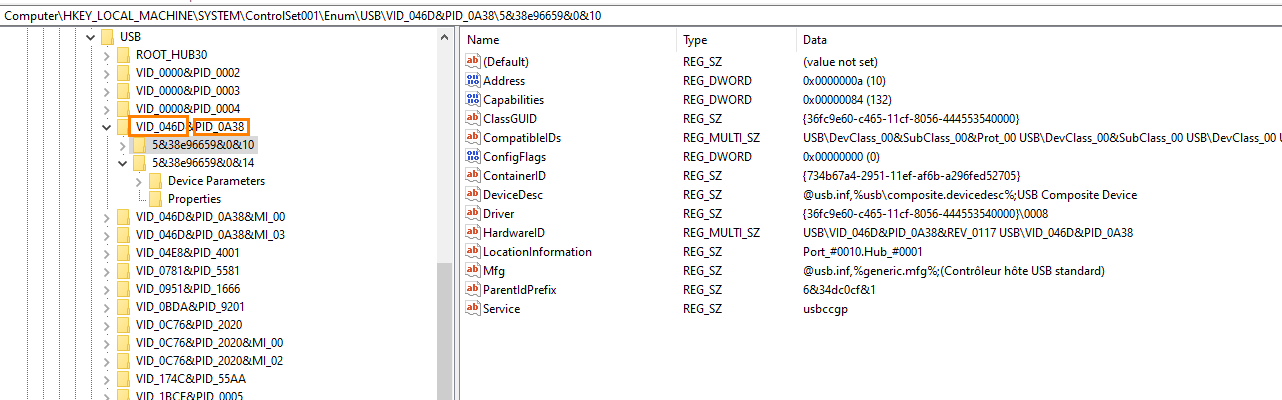This screenshot has width=1282, height=400.
Task: Click the VID_174C&PID_55AA folder icon
Action: (x=123, y=379)
